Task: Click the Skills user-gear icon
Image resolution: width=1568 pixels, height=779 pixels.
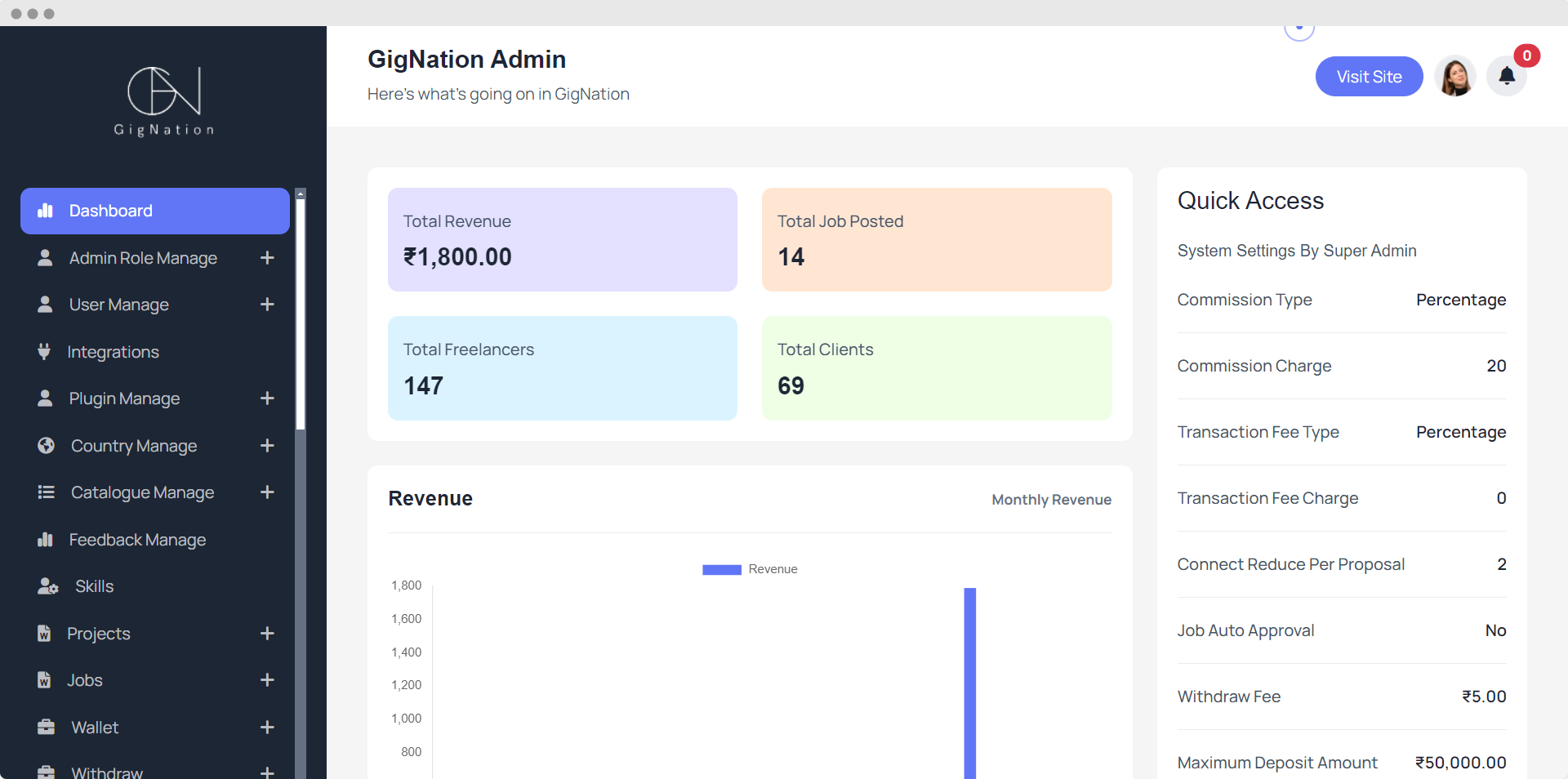Action: (x=48, y=586)
